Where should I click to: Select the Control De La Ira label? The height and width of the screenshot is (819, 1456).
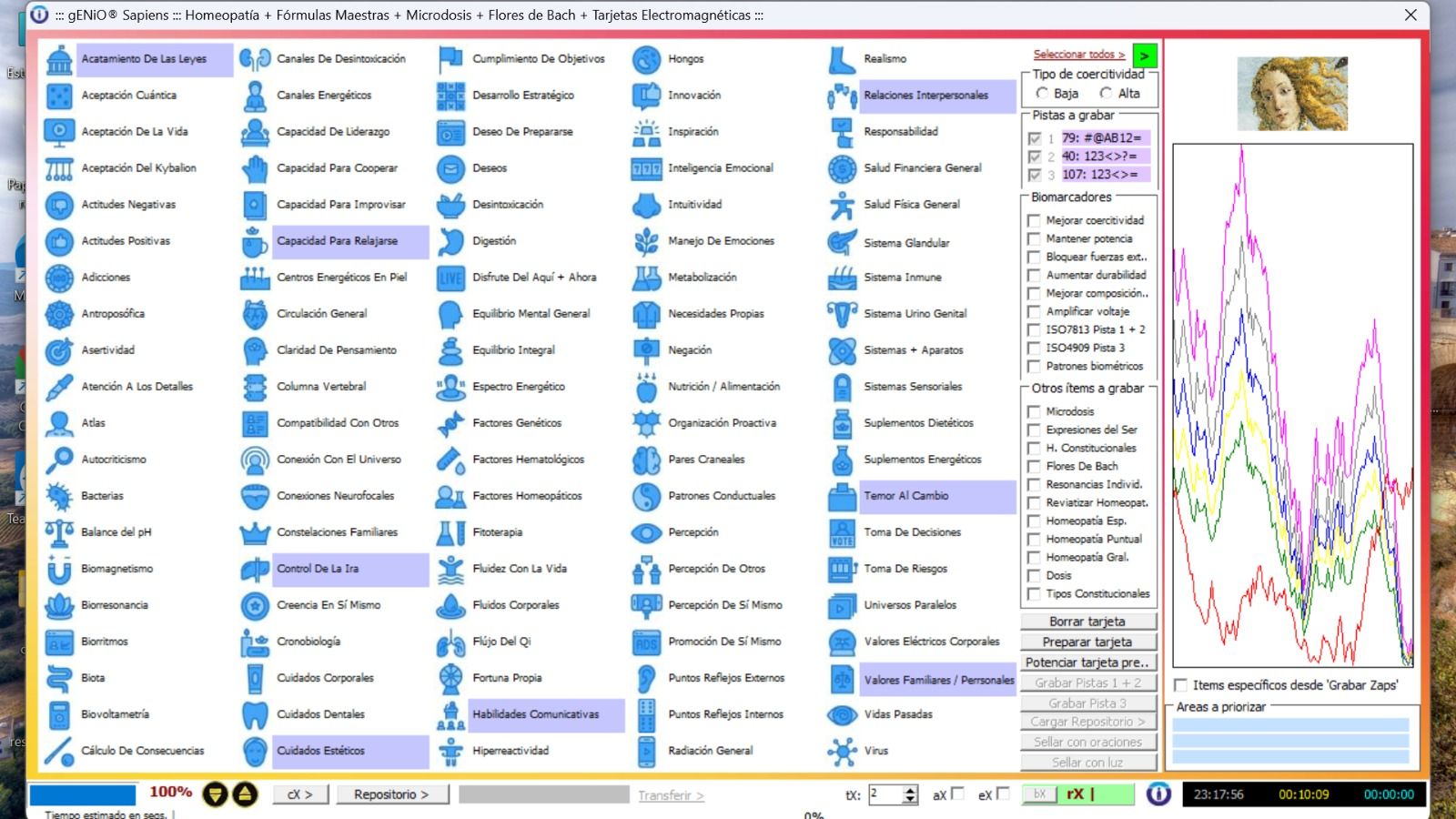[350, 569]
